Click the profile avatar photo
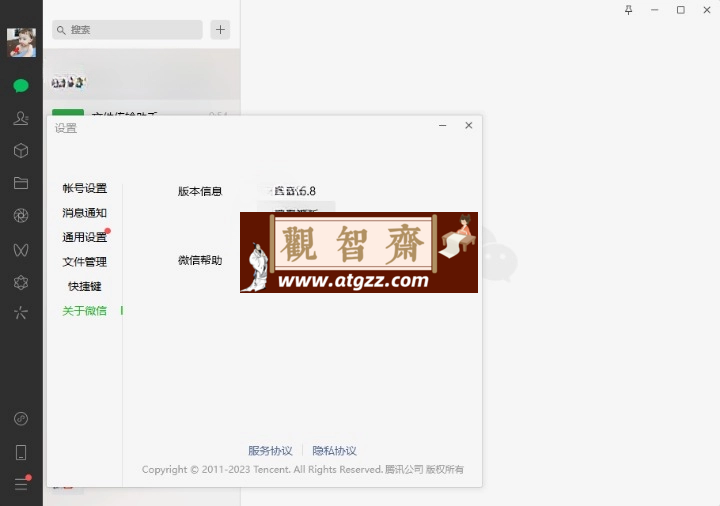The image size is (720, 506). 21,42
